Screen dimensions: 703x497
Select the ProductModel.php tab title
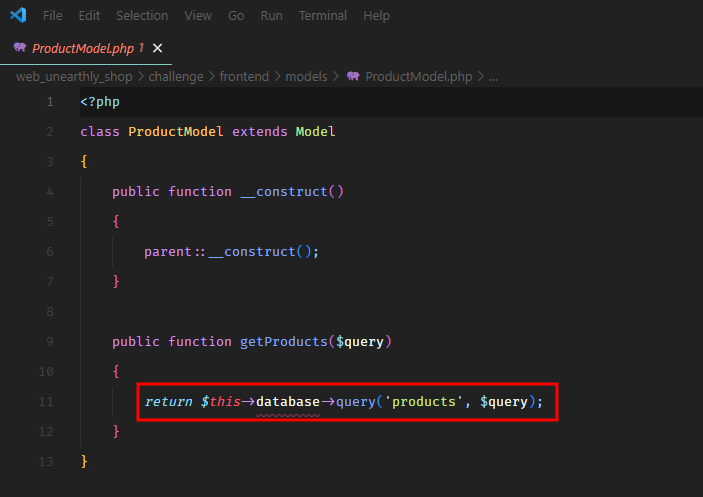[84, 48]
